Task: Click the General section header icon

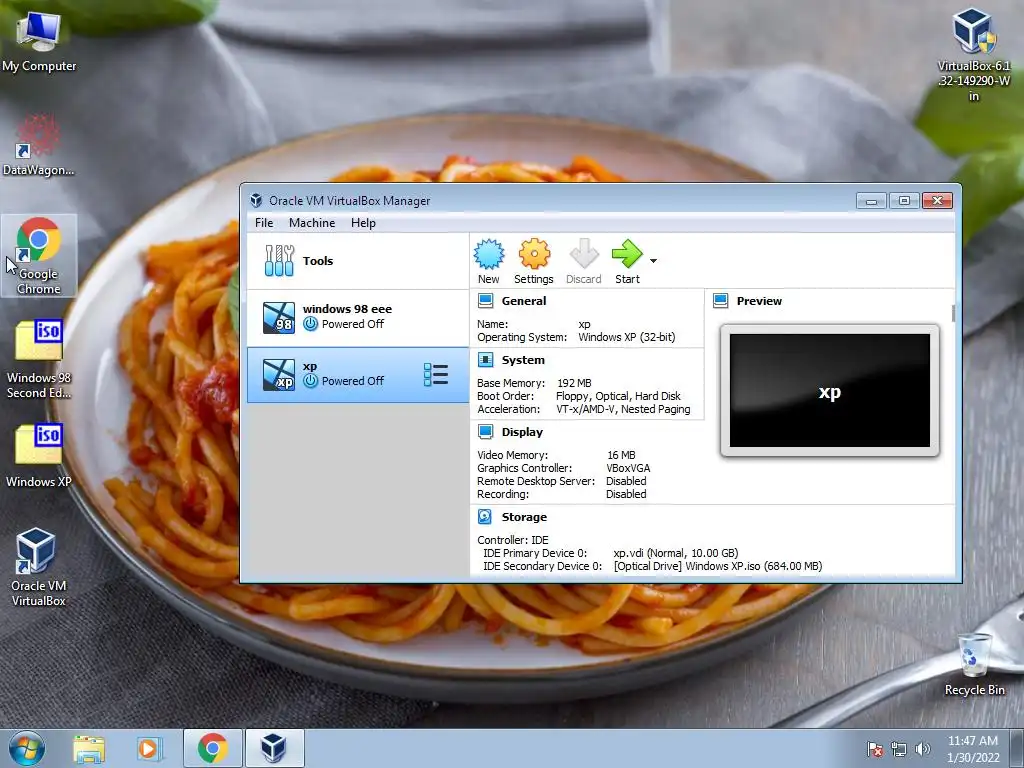Action: (485, 301)
